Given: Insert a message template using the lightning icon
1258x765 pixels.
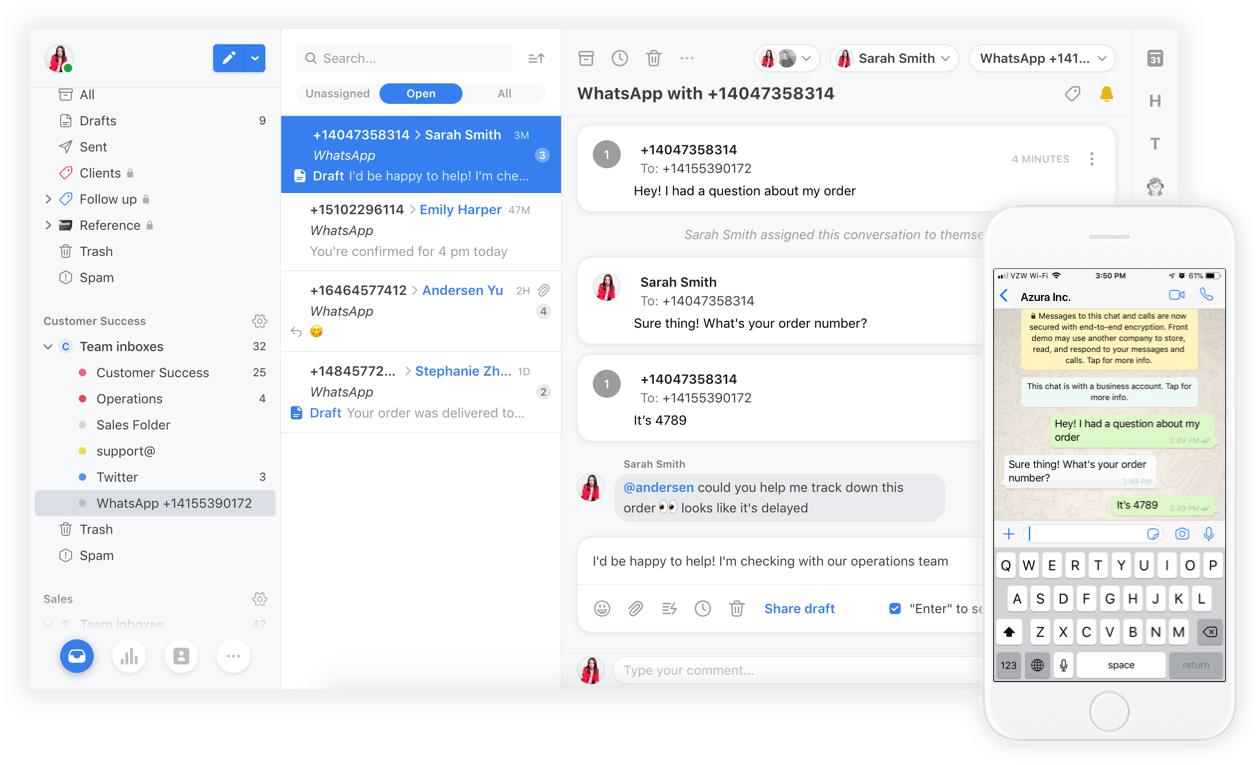Looking at the screenshot, I should tap(669, 608).
